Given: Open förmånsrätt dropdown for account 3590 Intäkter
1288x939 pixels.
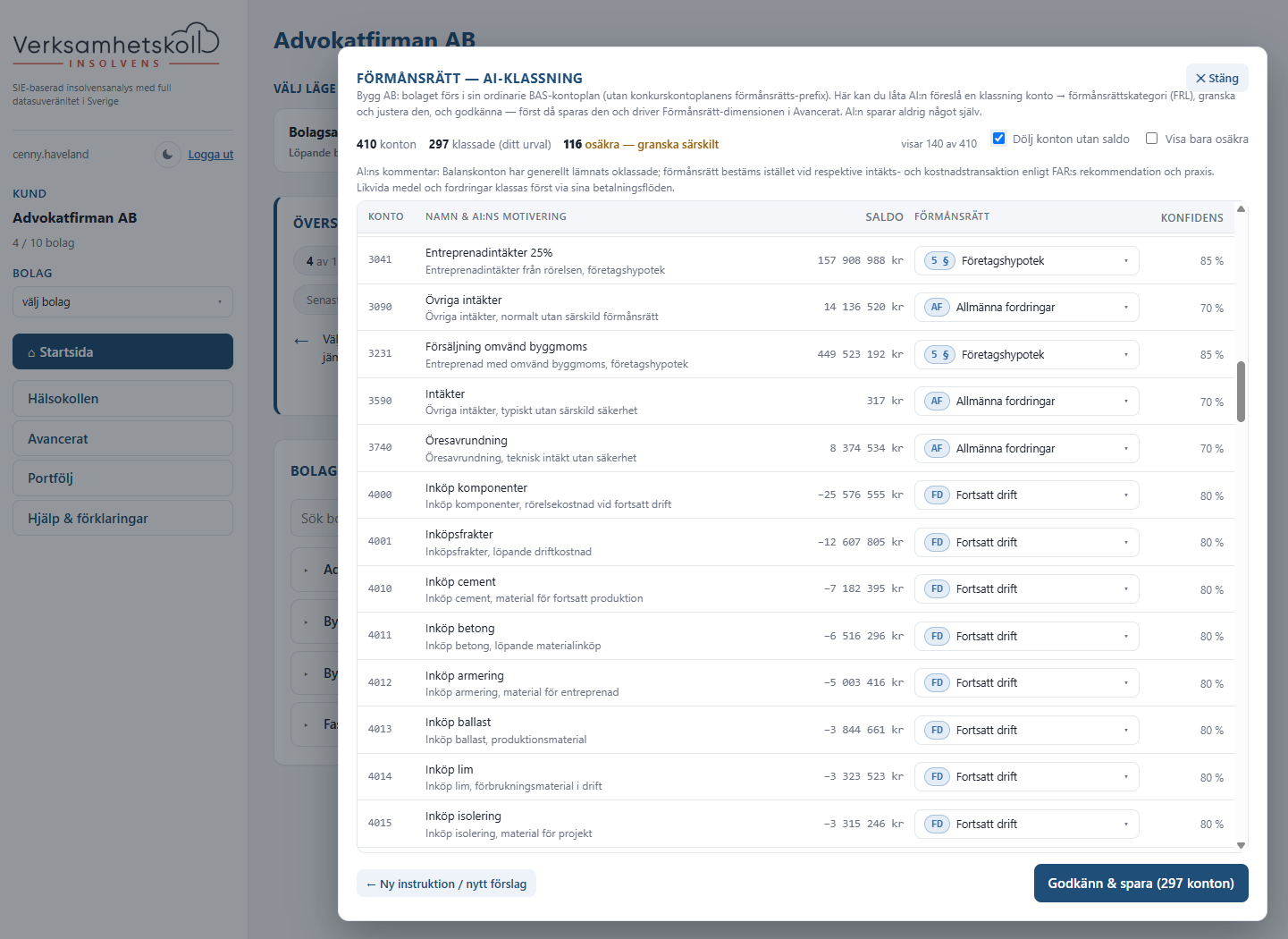Looking at the screenshot, I should [1026, 402].
